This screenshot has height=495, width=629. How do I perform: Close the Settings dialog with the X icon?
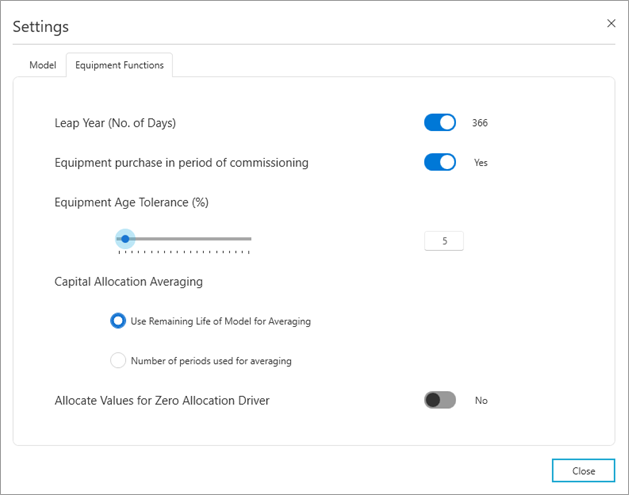click(611, 23)
